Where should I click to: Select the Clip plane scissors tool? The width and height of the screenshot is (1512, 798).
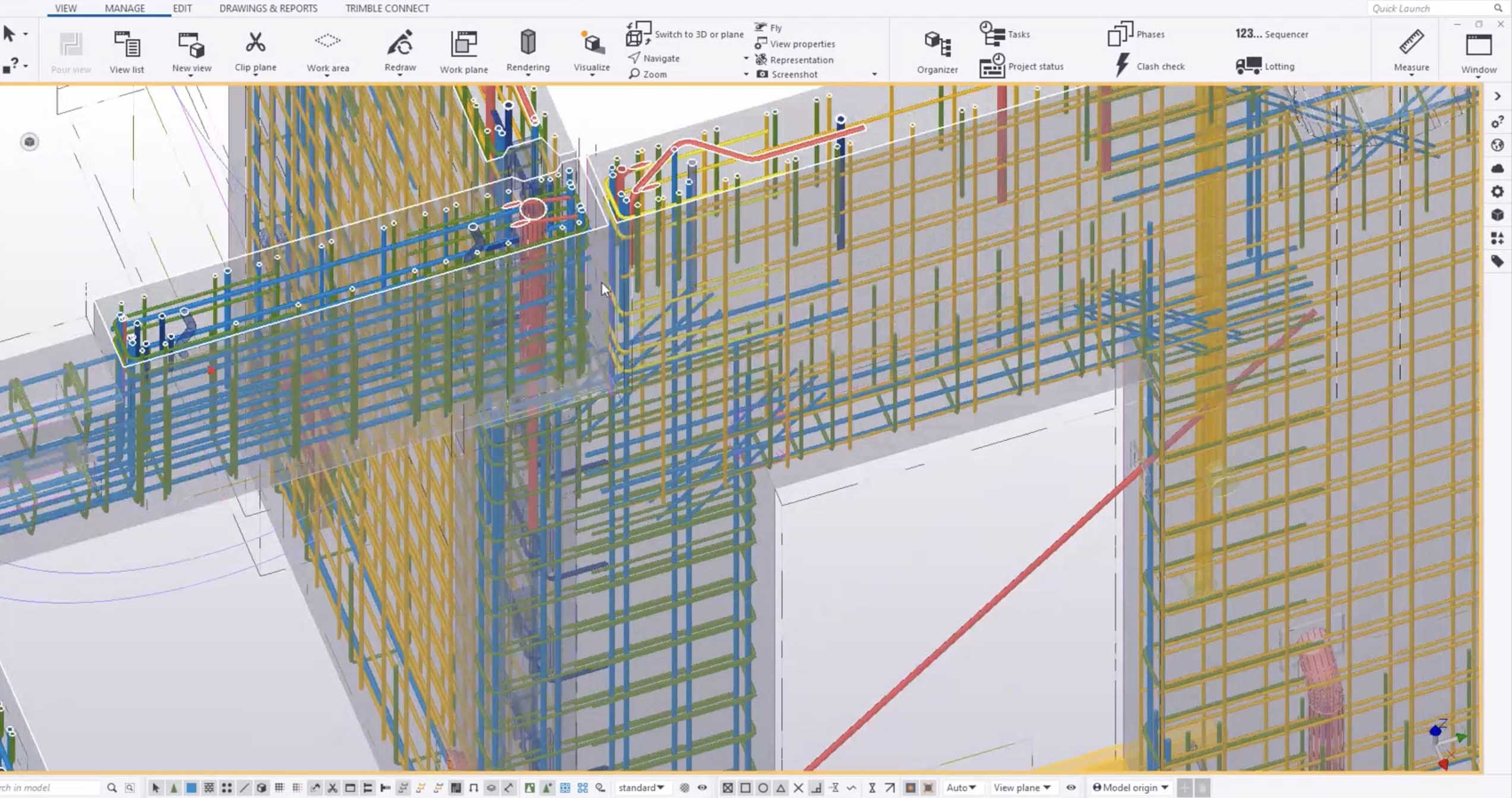(x=255, y=50)
